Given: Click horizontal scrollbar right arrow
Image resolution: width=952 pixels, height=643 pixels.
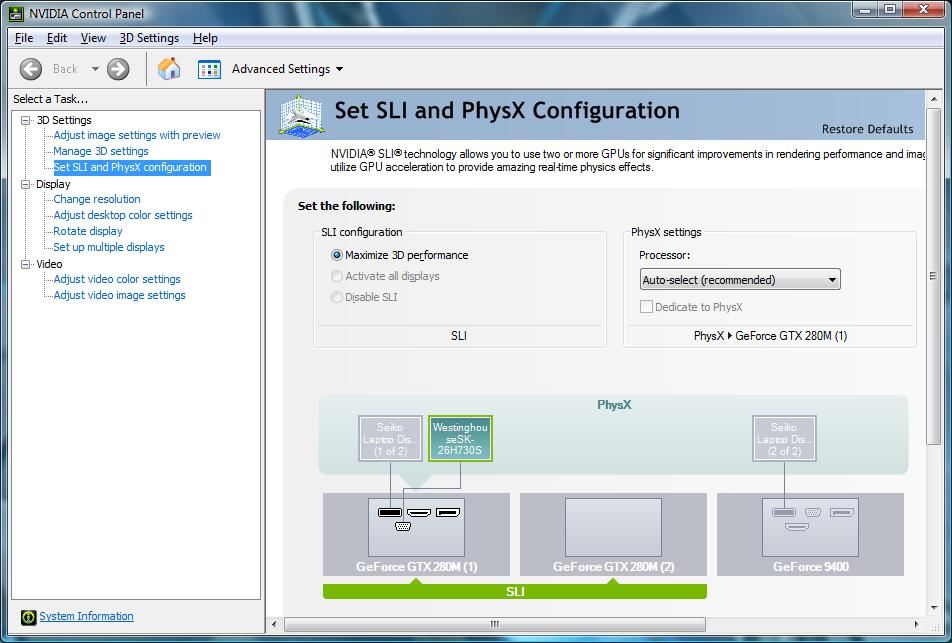Looking at the screenshot, I should click(916, 624).
